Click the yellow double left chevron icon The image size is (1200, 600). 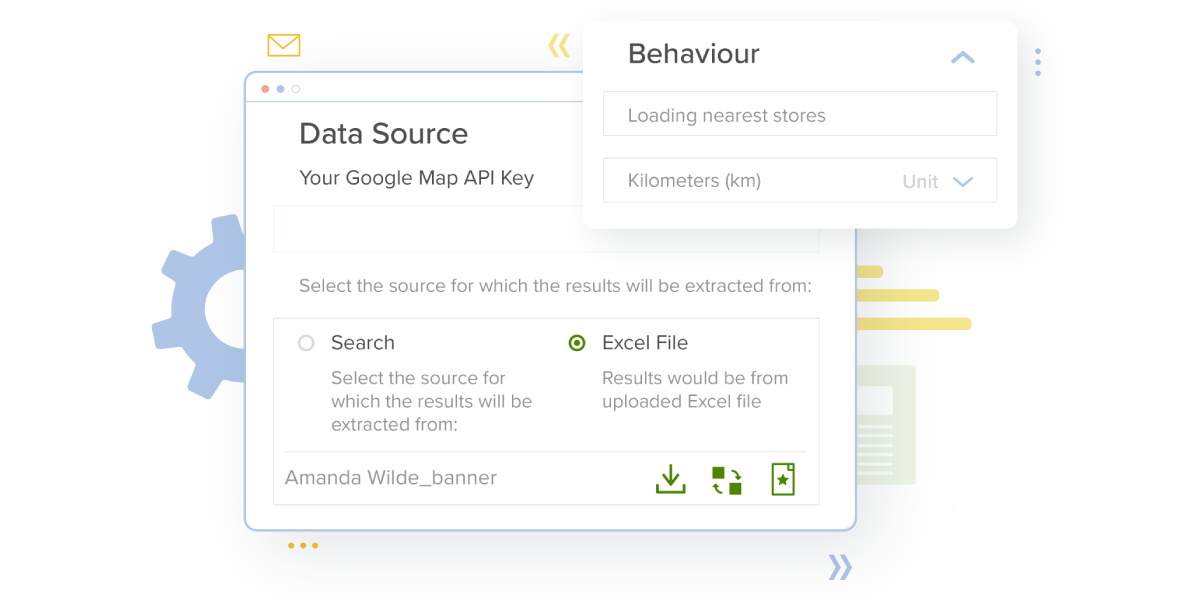pyautogui.click(x=559, y=45)
